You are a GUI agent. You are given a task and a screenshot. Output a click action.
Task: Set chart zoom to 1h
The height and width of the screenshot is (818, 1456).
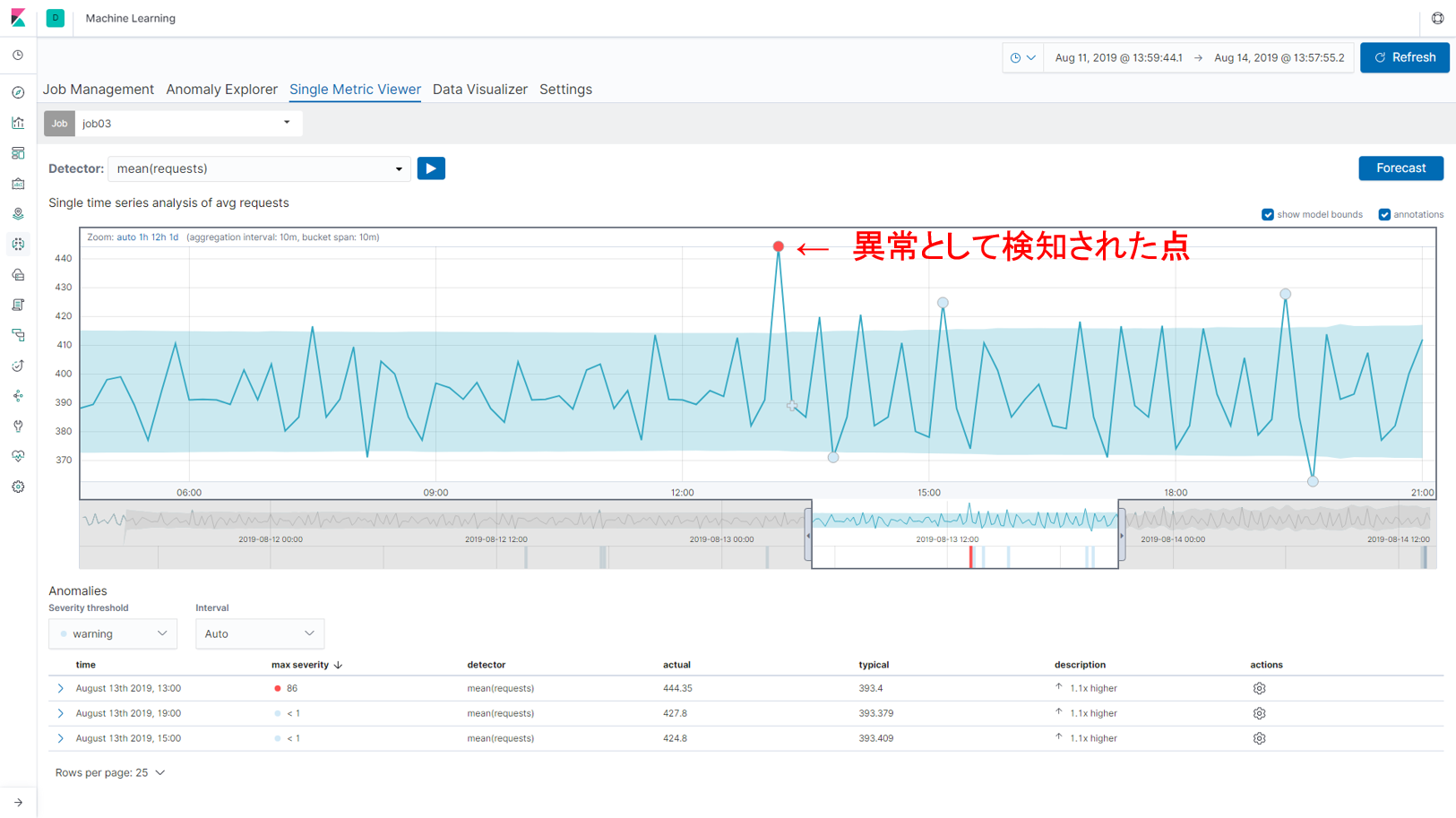coord(143,237)
